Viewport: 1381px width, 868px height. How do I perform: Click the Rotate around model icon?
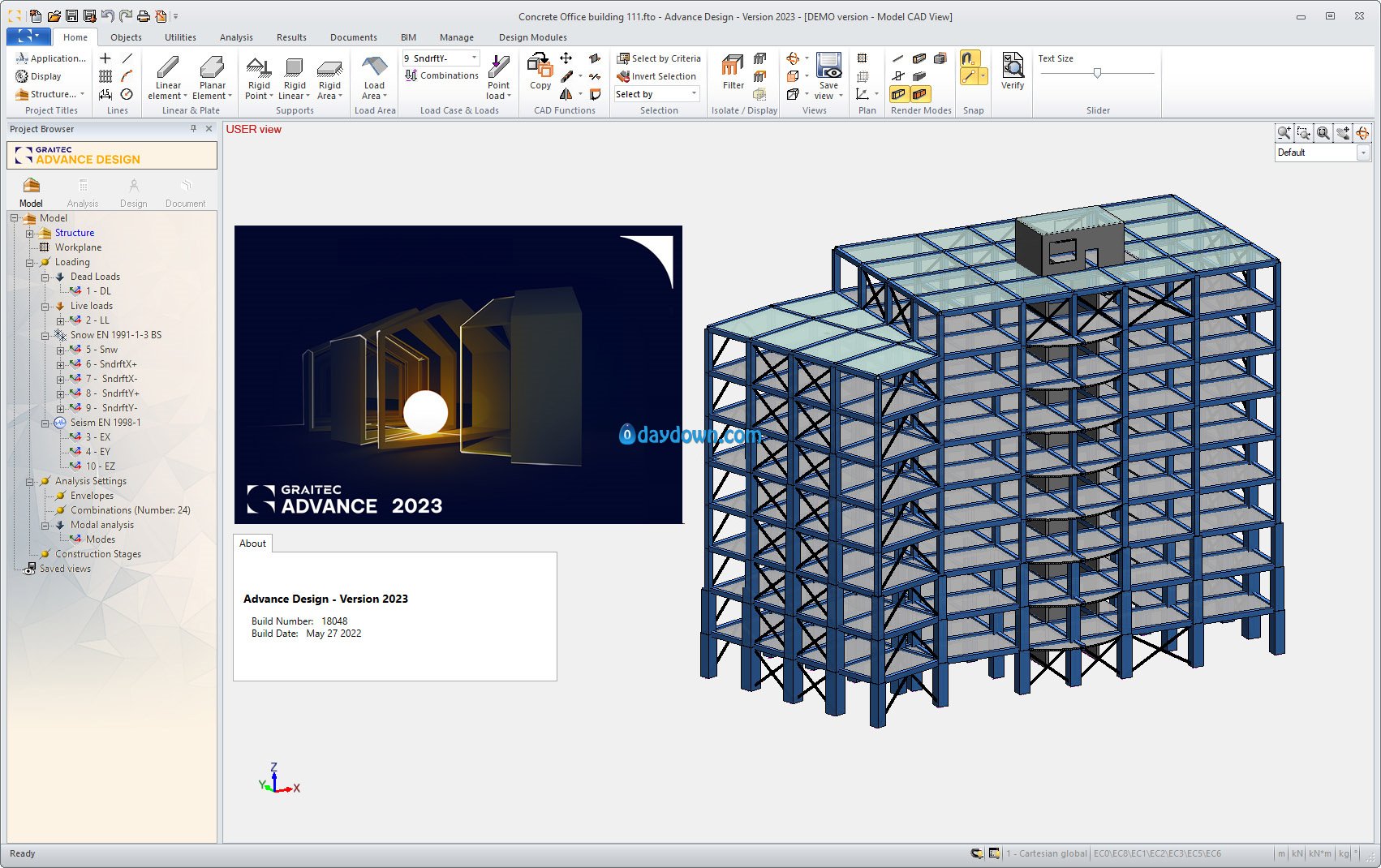tap(1362, 133)
